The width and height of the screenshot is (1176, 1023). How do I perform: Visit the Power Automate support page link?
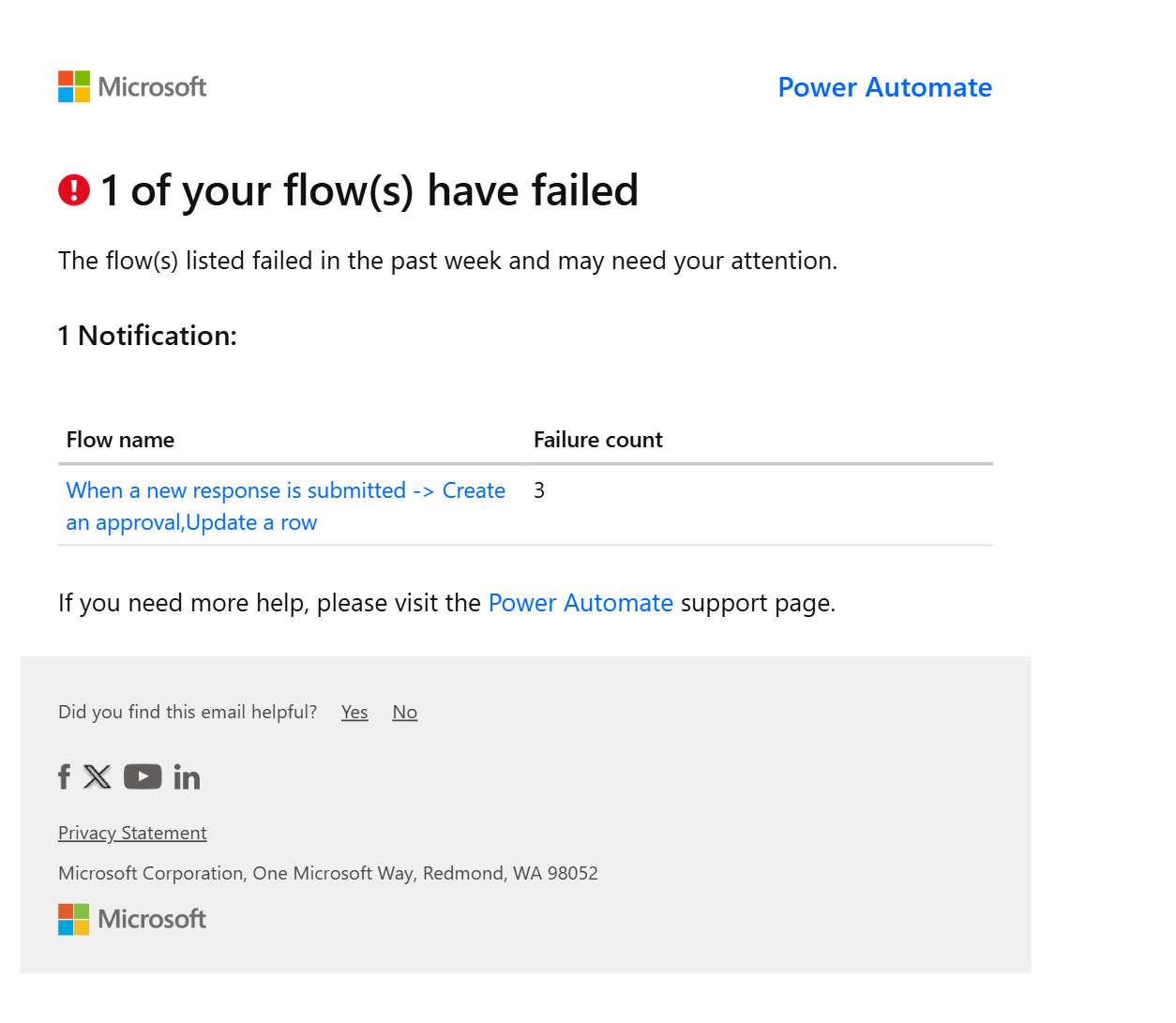point(580,603)
